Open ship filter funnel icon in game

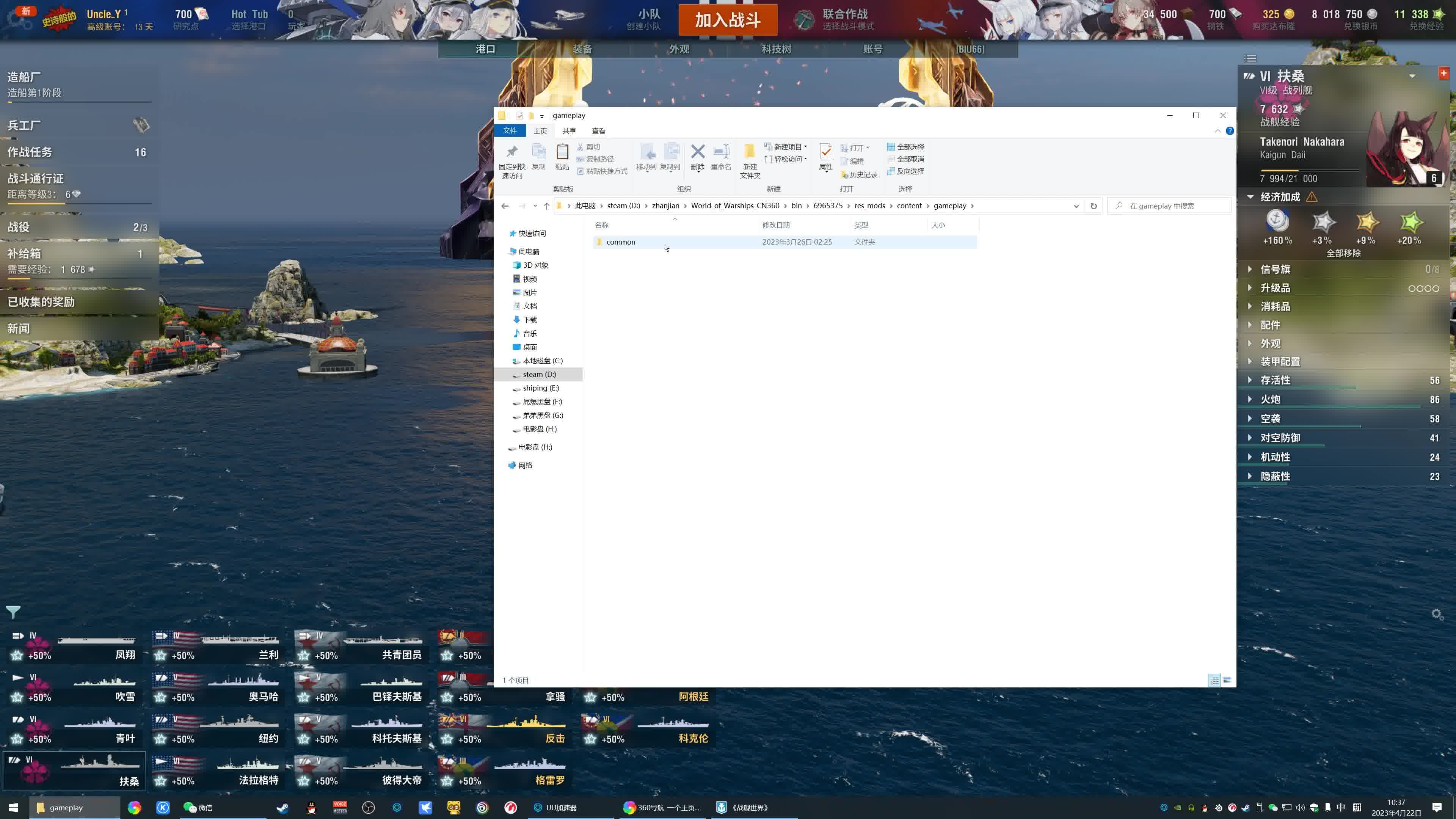pos(13,612)
